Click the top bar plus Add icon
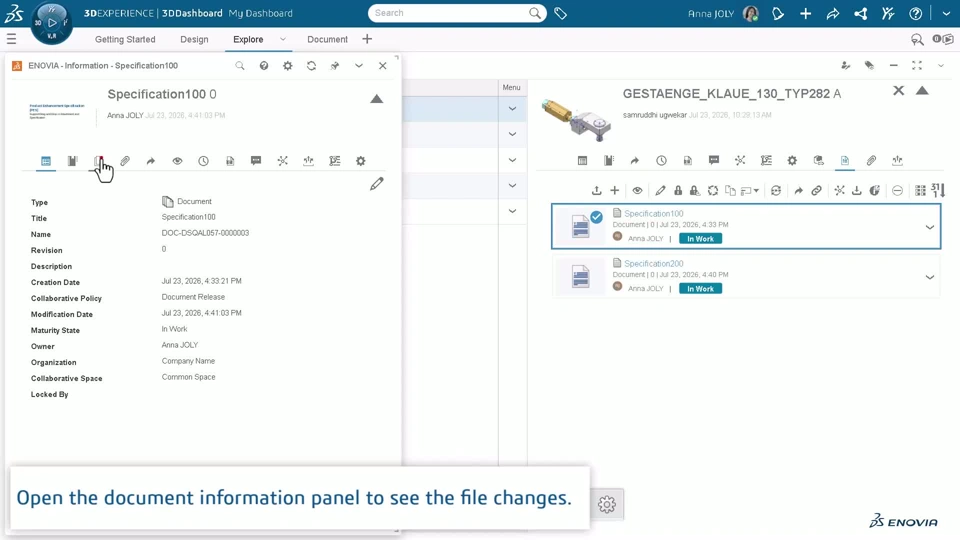Image resolution: width=960 pixels, height=540 pixels. pyautogui.click(x=806, y=13)
